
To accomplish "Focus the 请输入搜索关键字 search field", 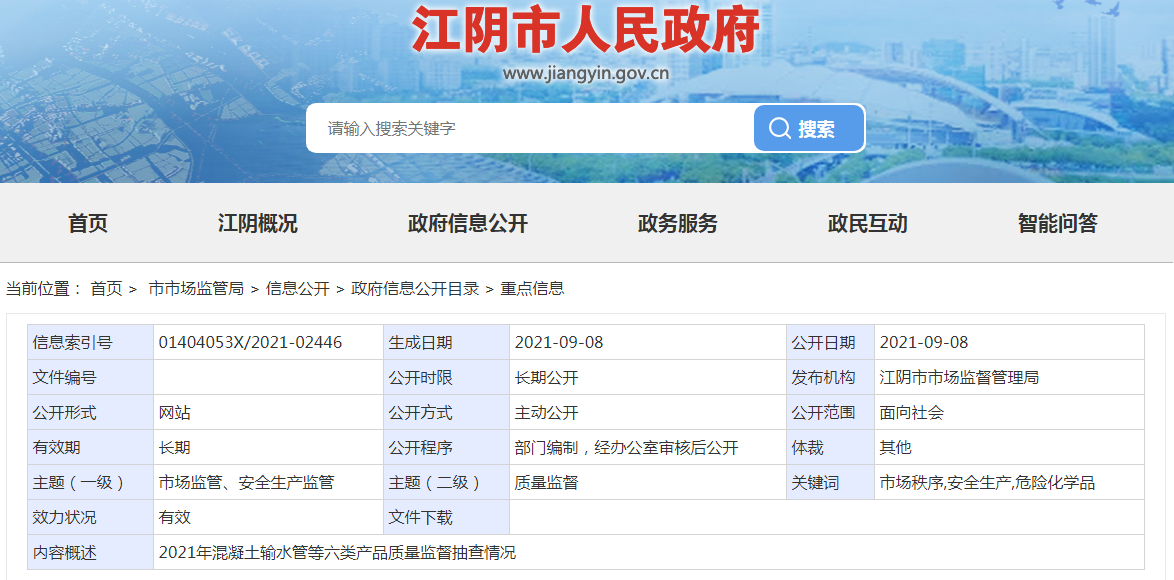I will point(530,128).
